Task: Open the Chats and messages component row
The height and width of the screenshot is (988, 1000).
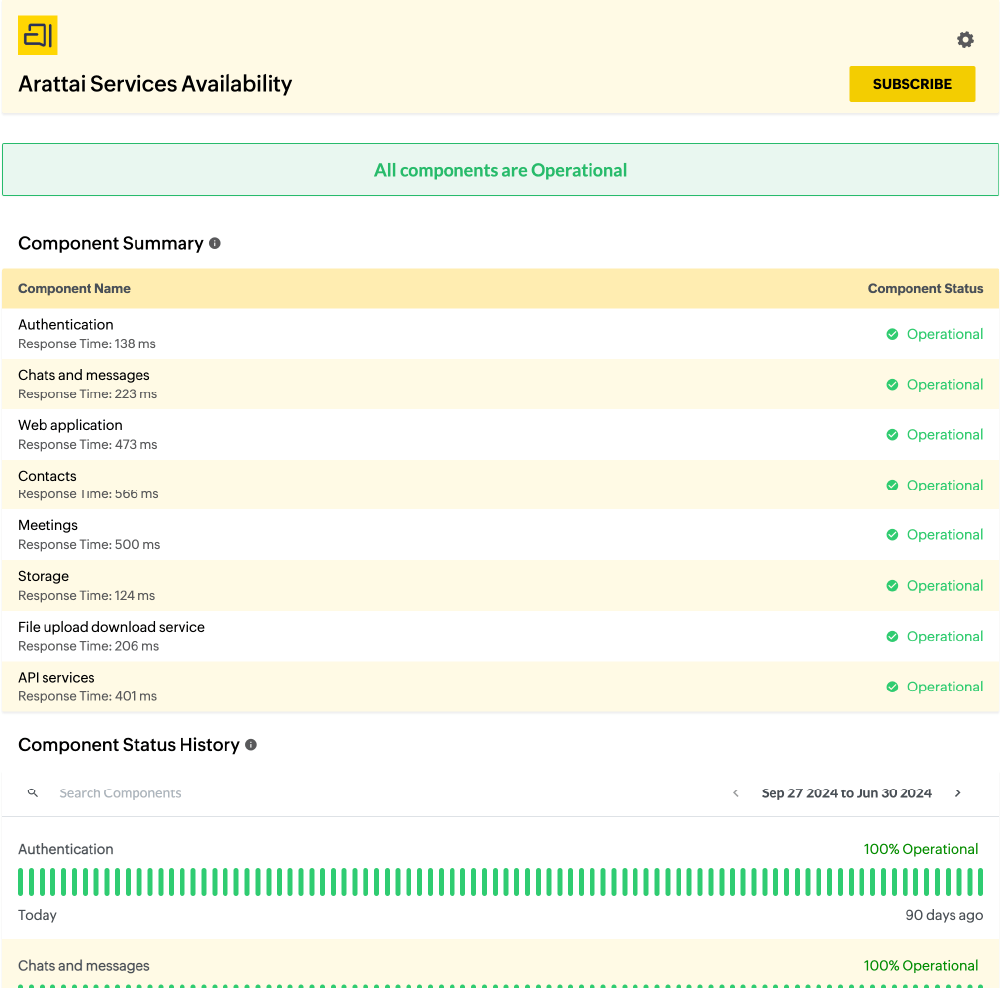Action: pos(84,376)
